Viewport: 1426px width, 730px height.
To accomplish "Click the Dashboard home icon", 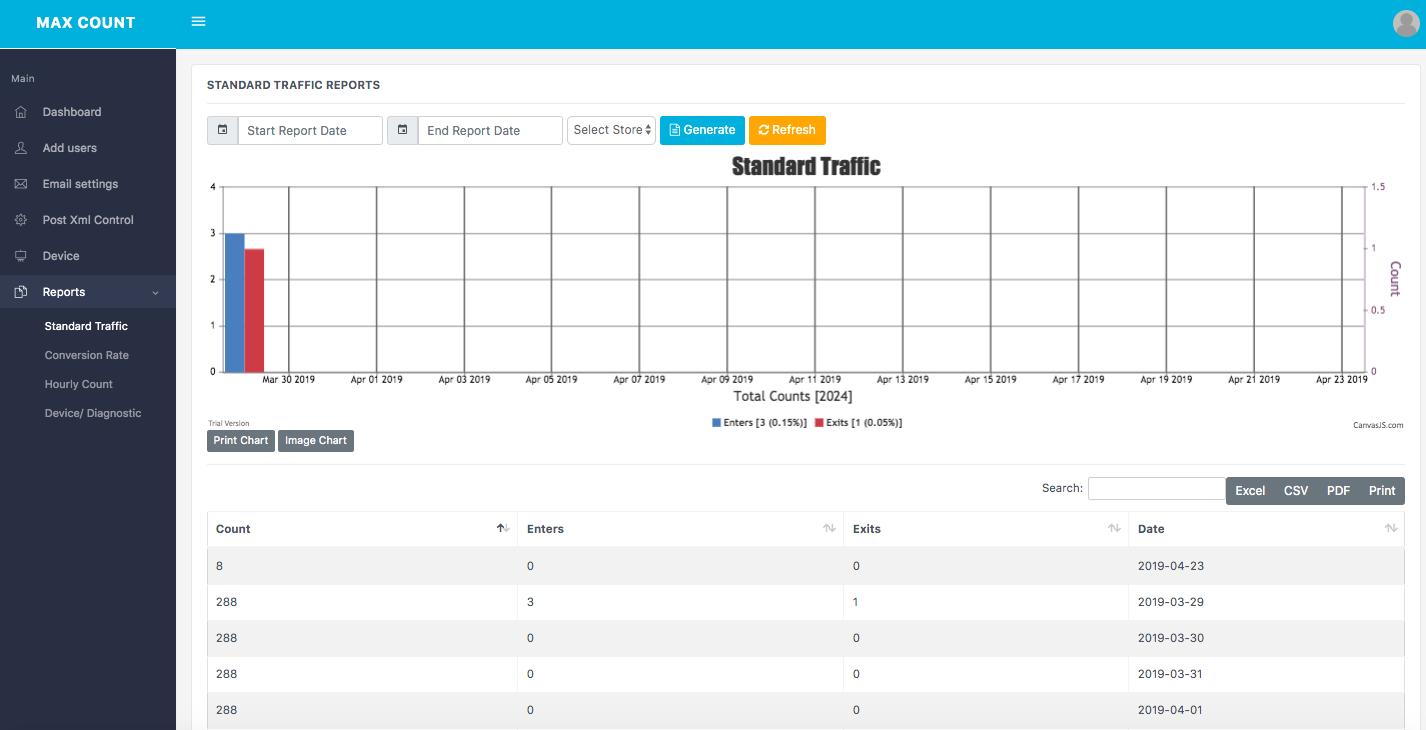I will (x=21, y=112).
